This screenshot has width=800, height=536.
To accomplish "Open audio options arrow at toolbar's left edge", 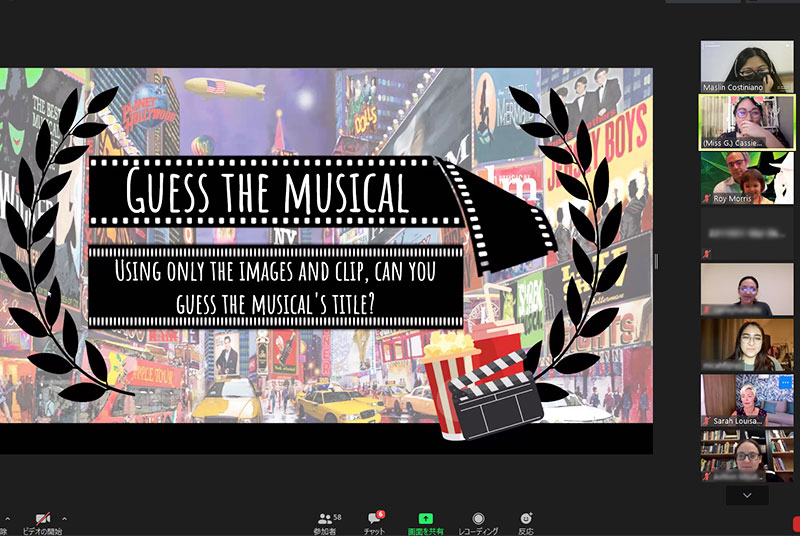I will [x=7, y=519].
